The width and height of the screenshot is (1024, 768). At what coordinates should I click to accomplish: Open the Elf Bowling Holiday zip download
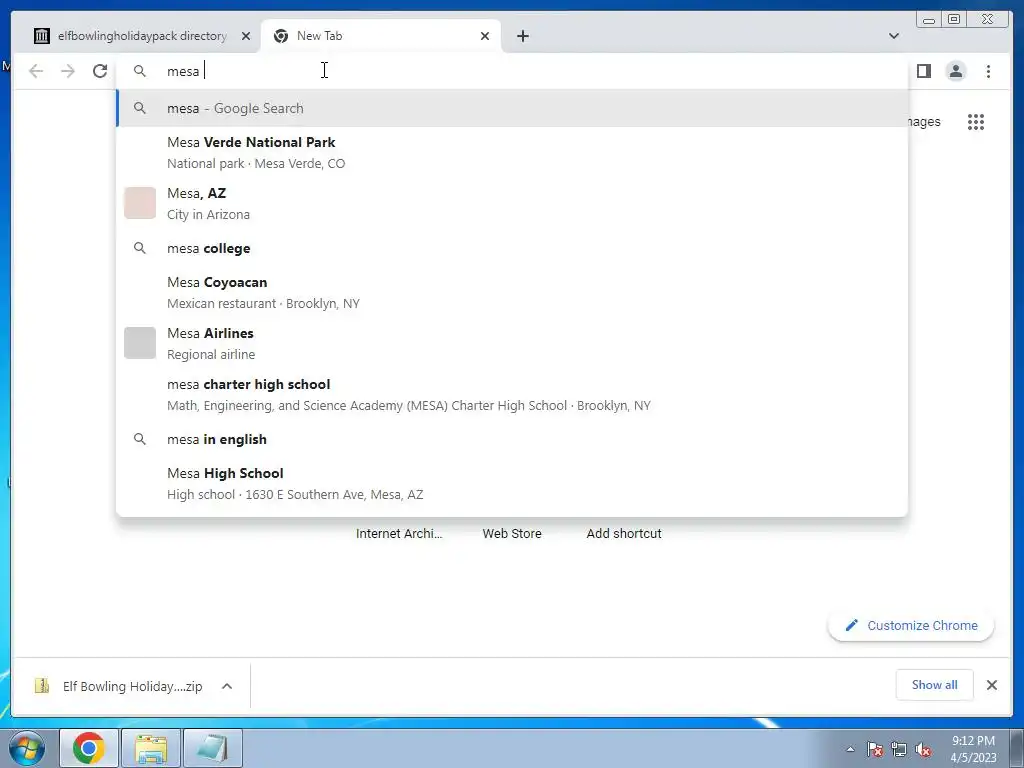133,686
